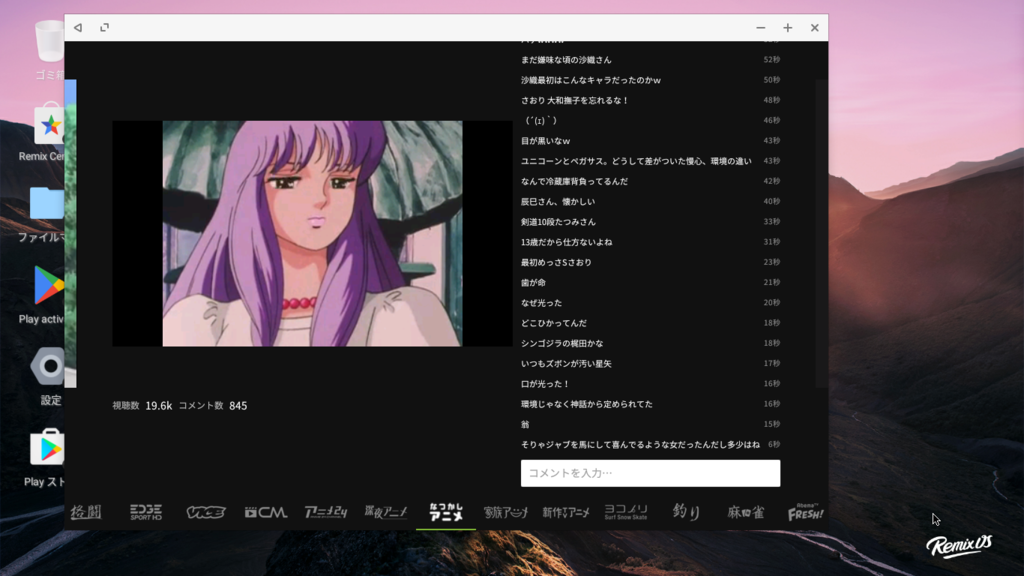The width and height of the screenshot is (1024, 576).
Task: Click the 845 comment count
Action: pyautogui.click(x=238, y=406)
